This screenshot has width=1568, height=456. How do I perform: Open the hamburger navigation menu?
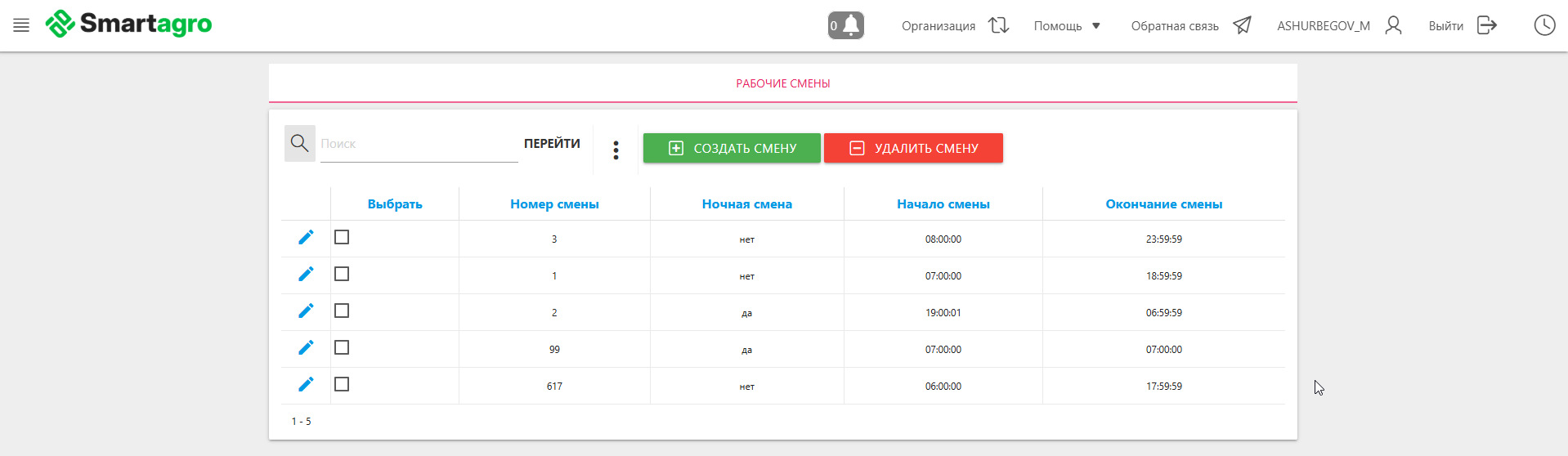(21, 25)
